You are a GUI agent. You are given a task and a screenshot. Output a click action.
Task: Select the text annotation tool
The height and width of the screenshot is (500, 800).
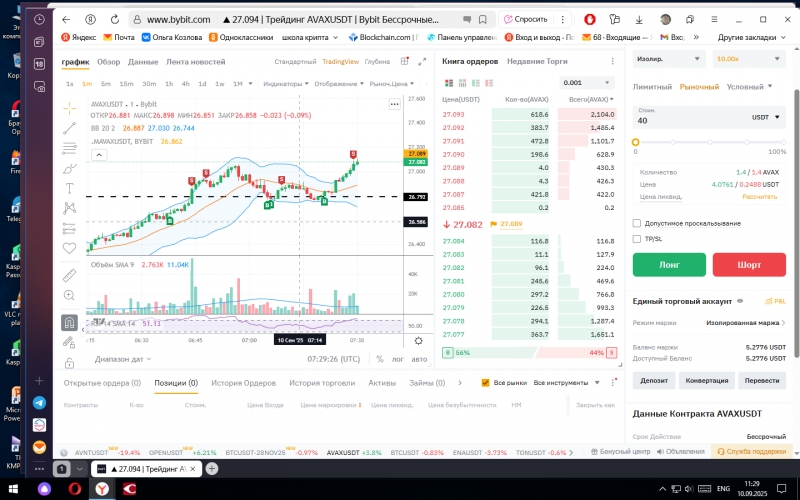69,188
